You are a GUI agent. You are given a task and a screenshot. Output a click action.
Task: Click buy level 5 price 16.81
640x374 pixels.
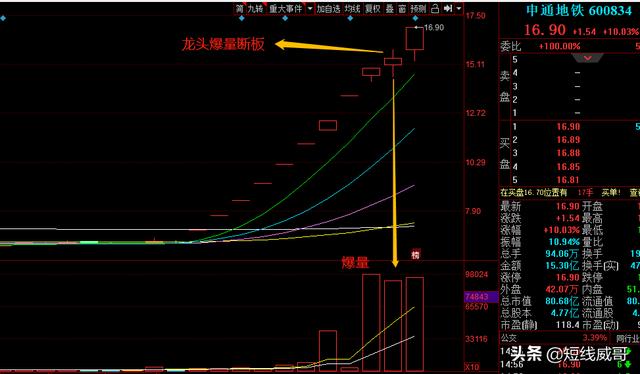click(x=568, y=180)
